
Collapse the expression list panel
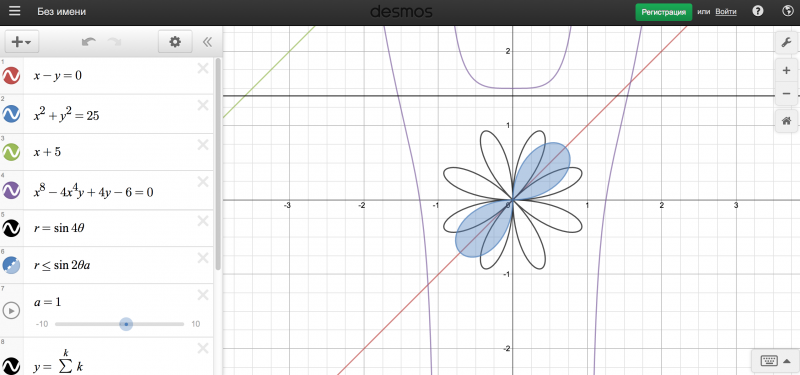[x=207, y=42]
